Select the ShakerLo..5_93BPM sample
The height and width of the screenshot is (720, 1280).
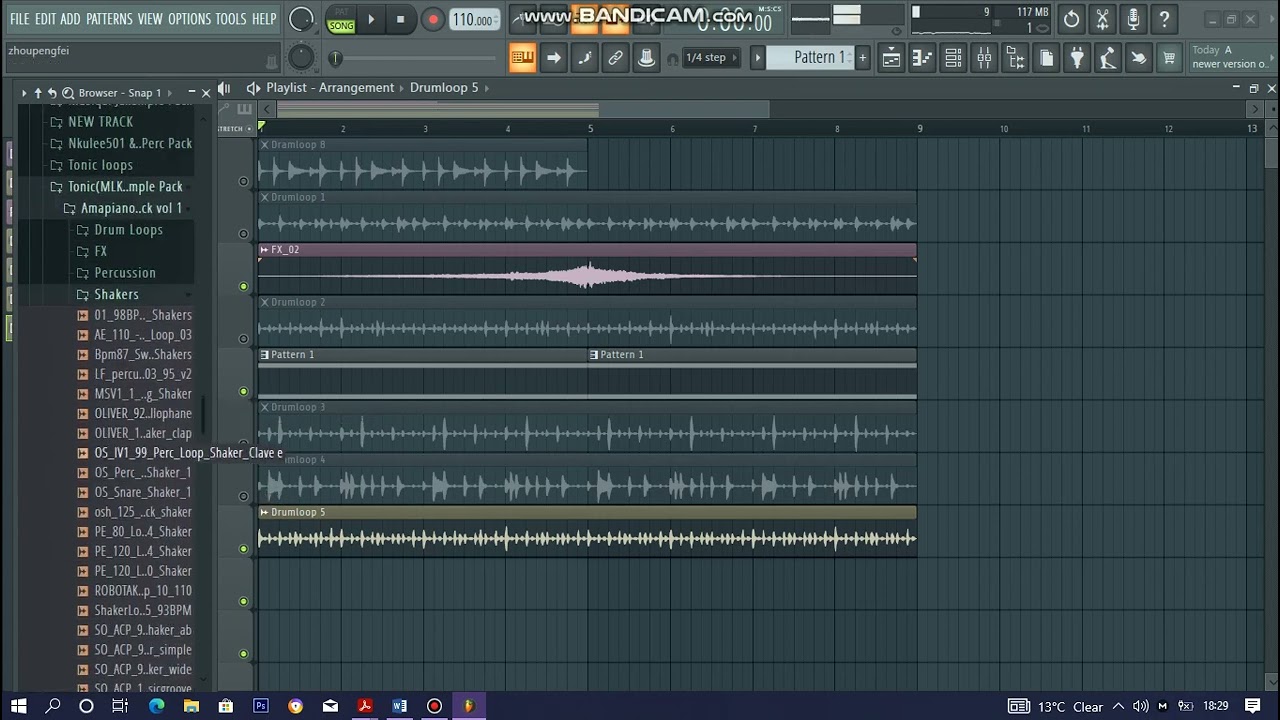click(x=142, y=610)
